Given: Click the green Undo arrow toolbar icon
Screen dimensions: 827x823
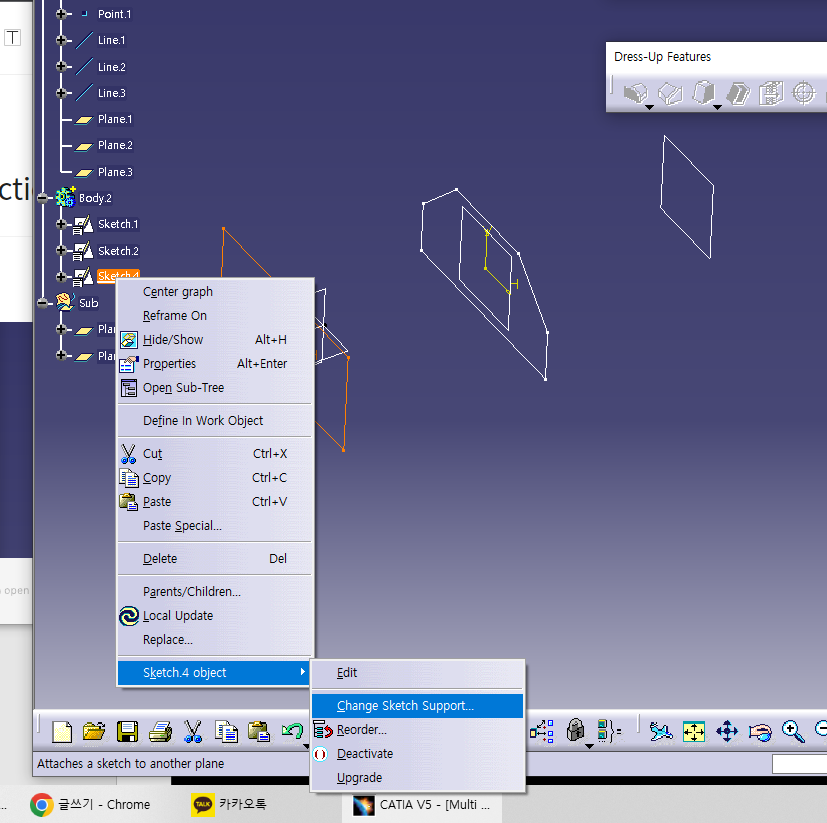Looking at the screenshot, I should click(292, 731).
